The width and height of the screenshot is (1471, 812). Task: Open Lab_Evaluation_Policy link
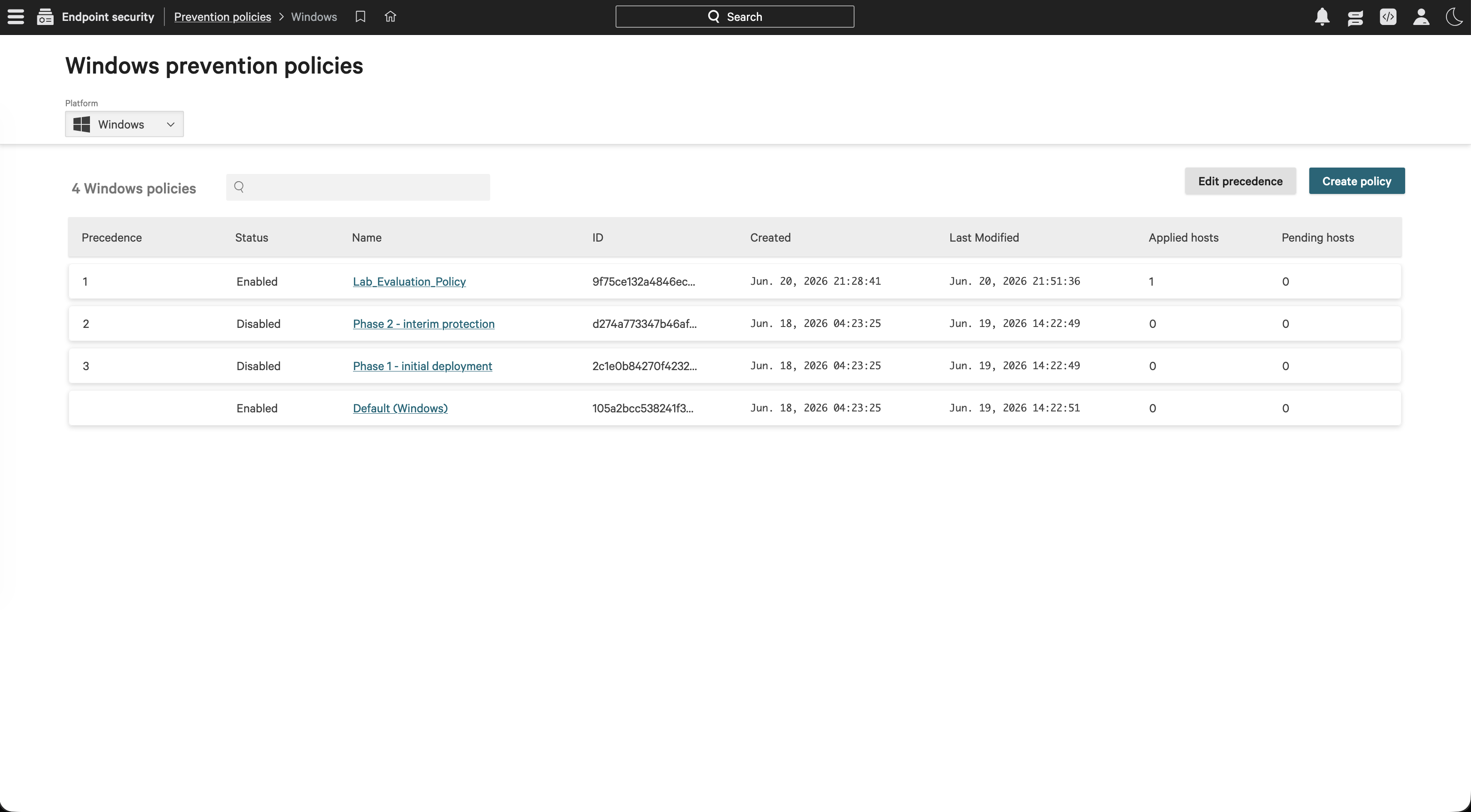(409, 282)
